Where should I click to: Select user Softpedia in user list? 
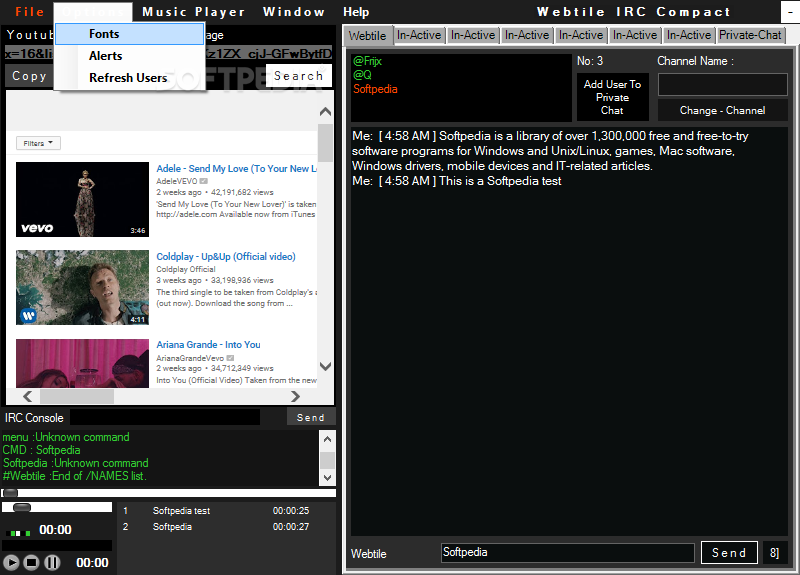pos(375,89)
